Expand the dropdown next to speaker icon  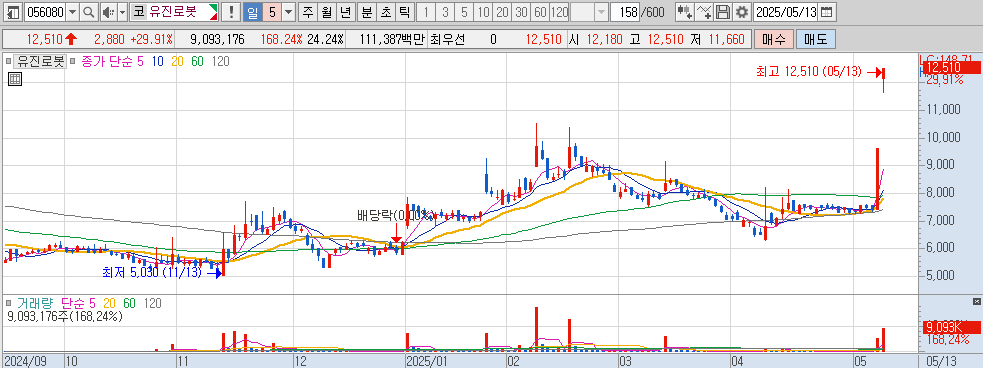[x=122, y=11]
